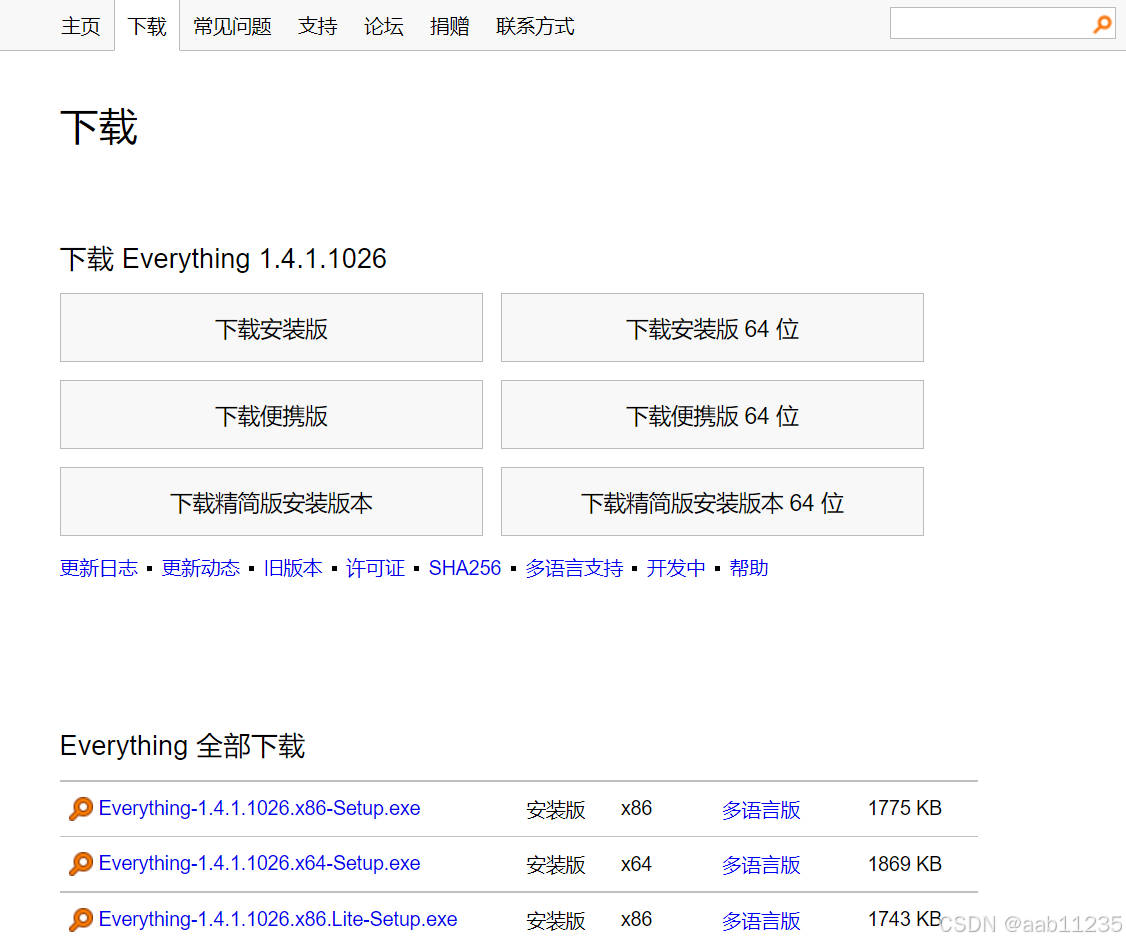Open the 更新日志 link
Screen dimensions: 1126x944
point(99,568)
